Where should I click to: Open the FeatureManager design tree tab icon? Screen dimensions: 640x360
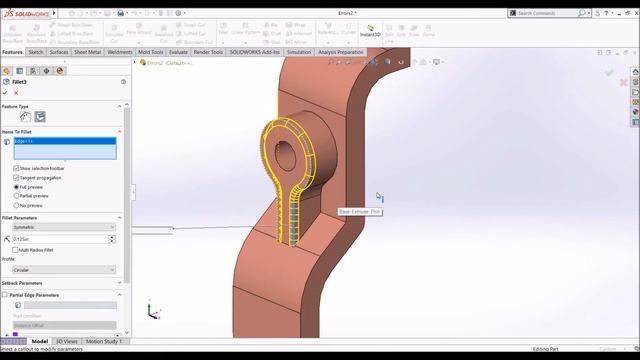(6, 71)
